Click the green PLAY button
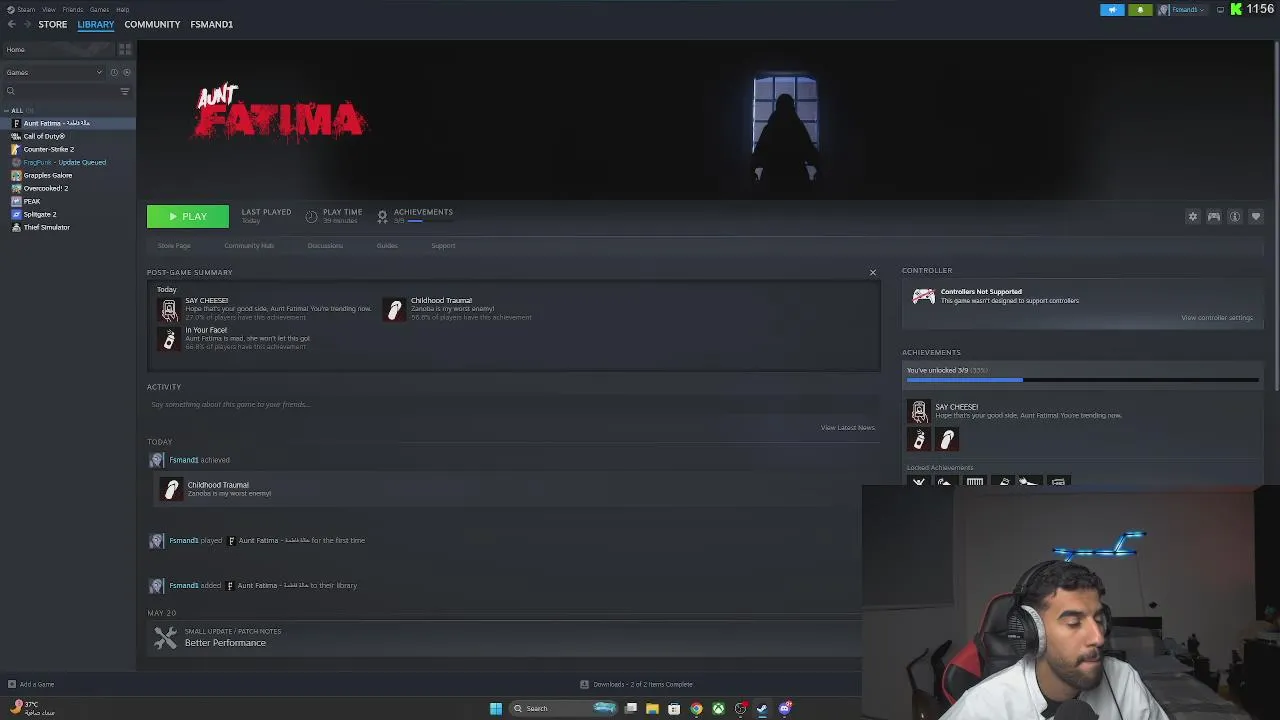 (188, 217)
